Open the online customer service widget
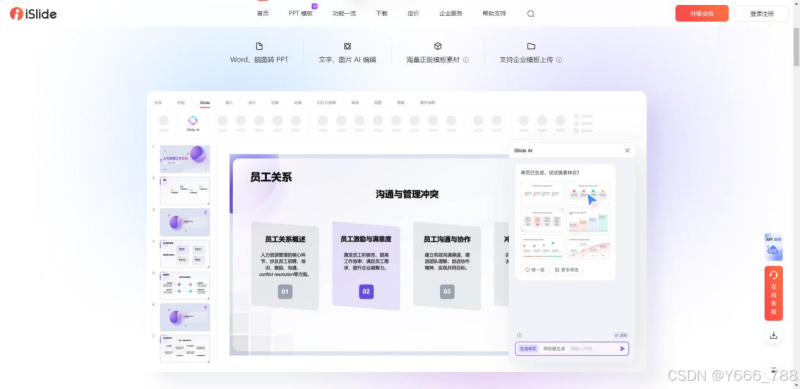The image size is (800, 389). click(x=773, y=293)
